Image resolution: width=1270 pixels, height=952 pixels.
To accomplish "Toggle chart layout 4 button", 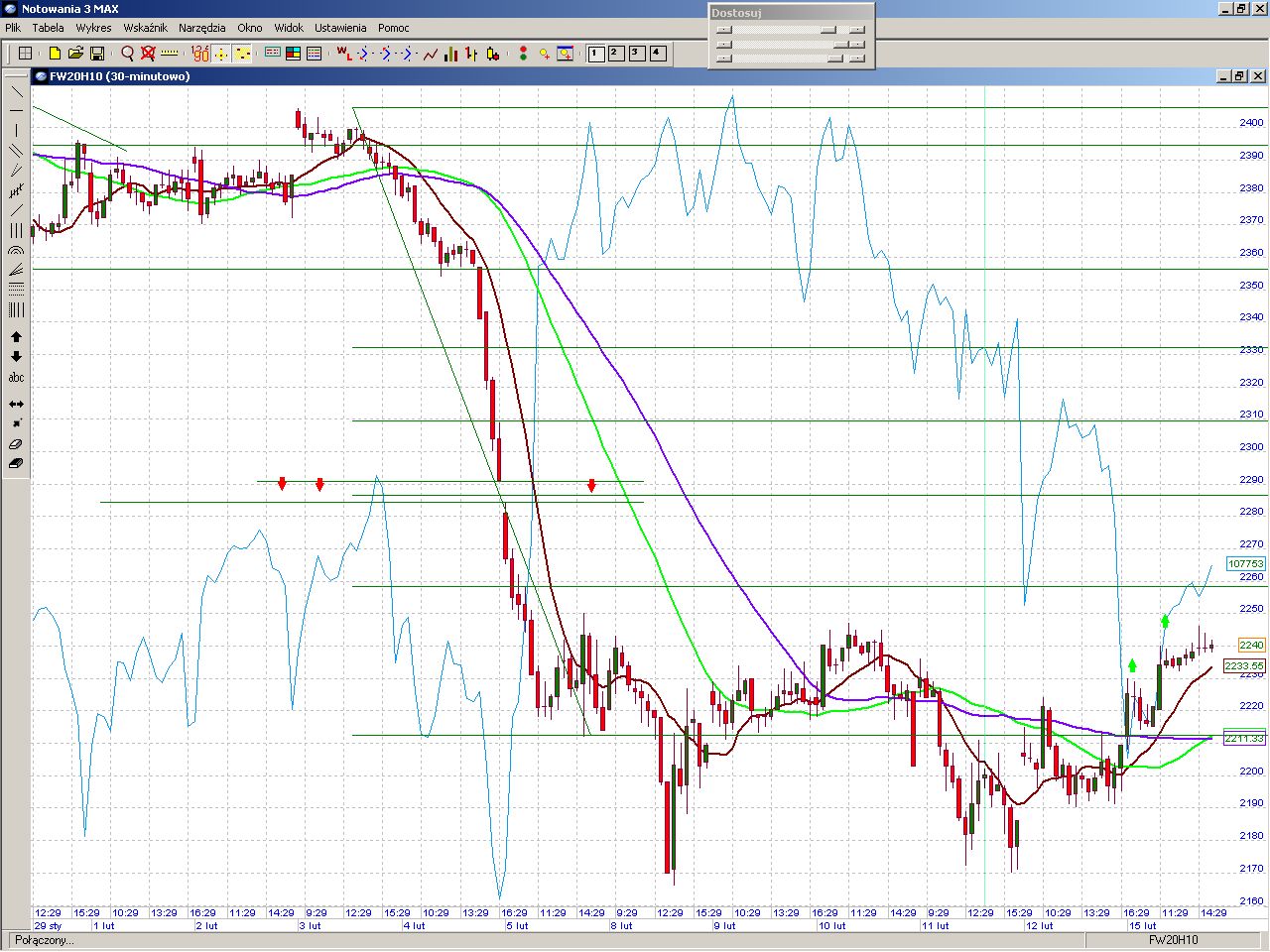I will click(658, 54).
